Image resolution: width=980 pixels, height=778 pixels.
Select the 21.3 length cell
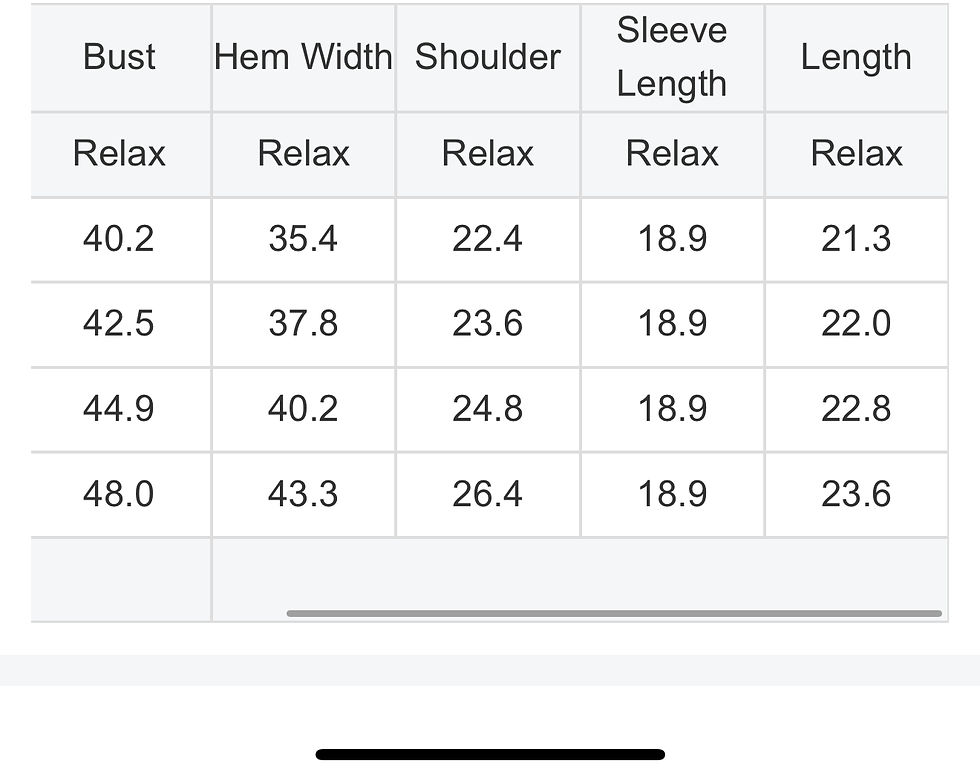pyautogui.click(x=856, y=239)
